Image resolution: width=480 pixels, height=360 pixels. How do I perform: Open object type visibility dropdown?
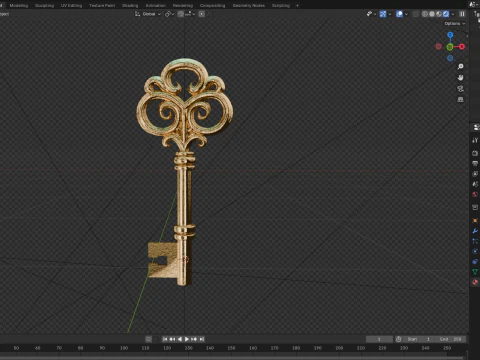tap(371, 14)
